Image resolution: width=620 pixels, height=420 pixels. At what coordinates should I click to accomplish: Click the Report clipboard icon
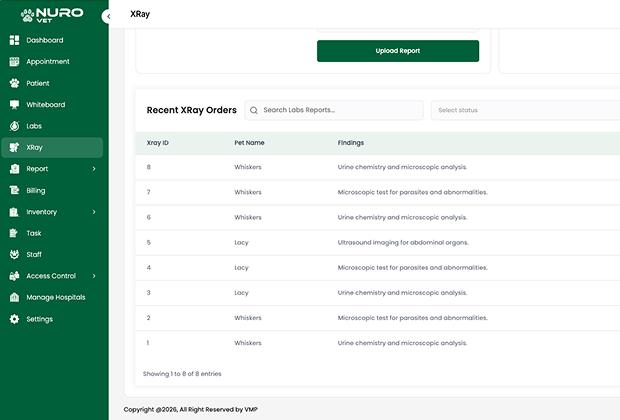pos(14,169)
